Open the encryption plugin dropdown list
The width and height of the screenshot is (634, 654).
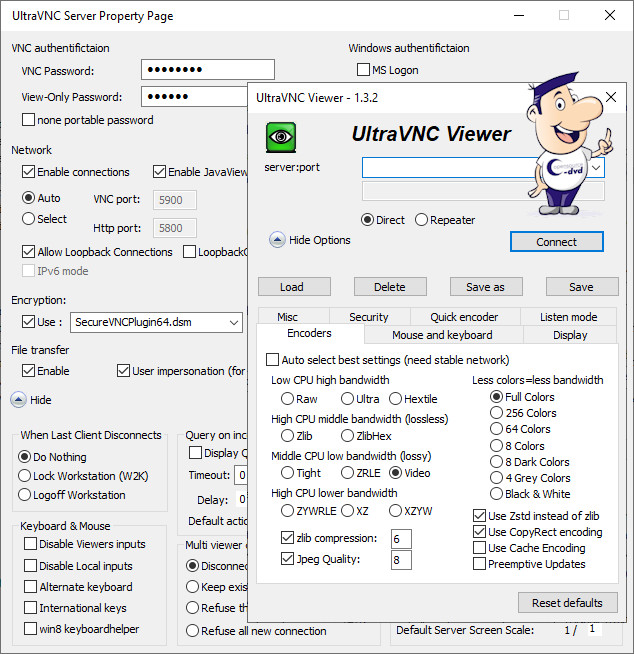233,322
